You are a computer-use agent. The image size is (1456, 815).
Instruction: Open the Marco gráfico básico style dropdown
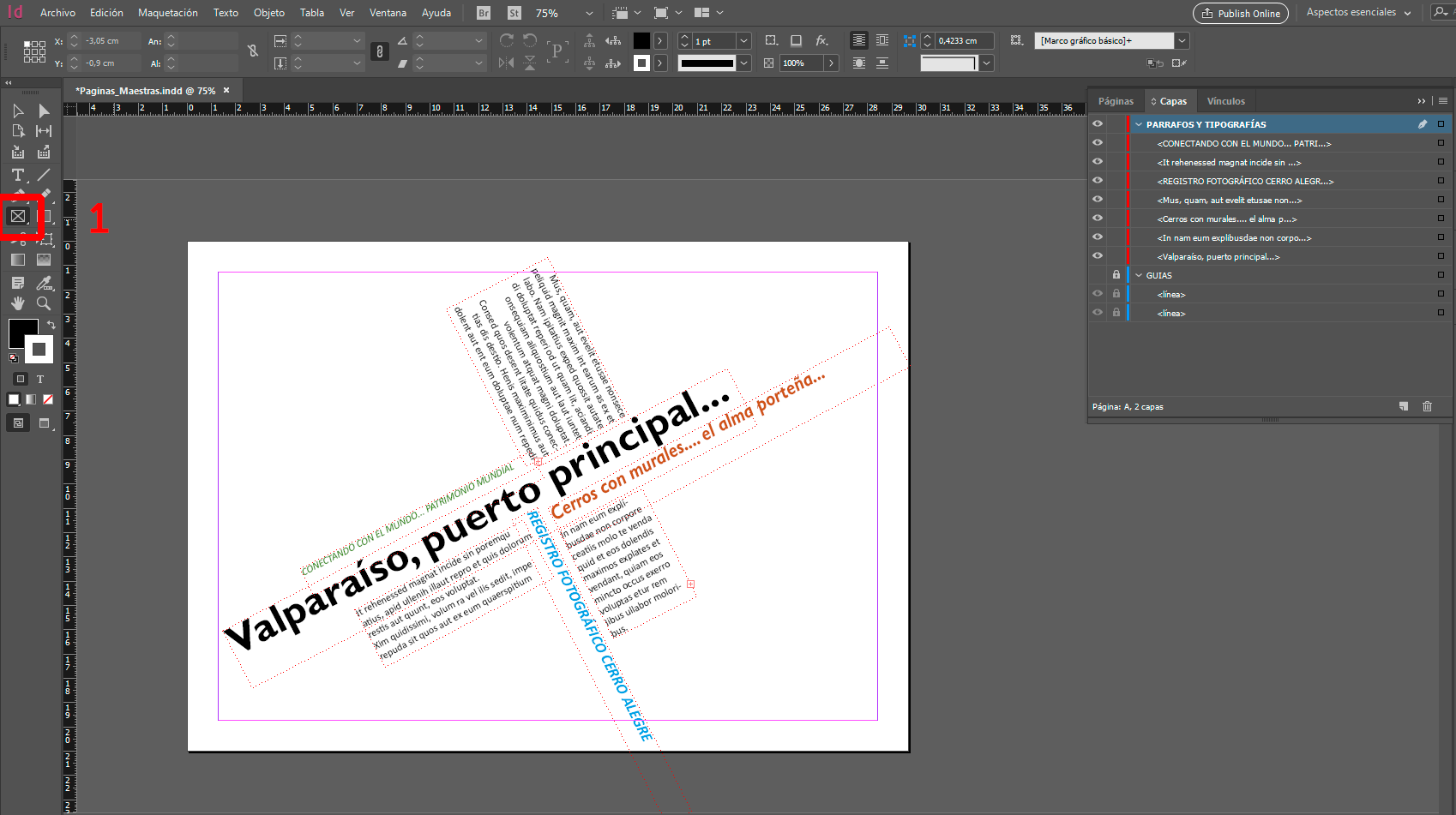click(1182, 40)
